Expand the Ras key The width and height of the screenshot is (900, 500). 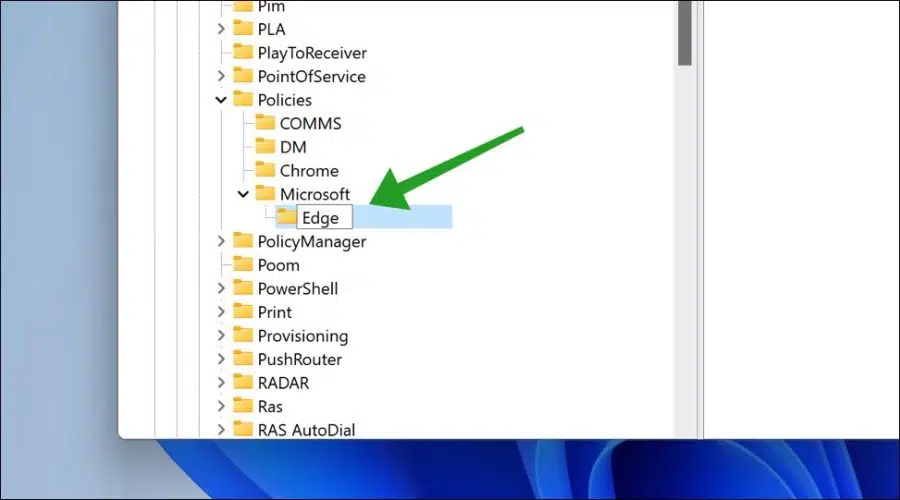click(221, 406)
